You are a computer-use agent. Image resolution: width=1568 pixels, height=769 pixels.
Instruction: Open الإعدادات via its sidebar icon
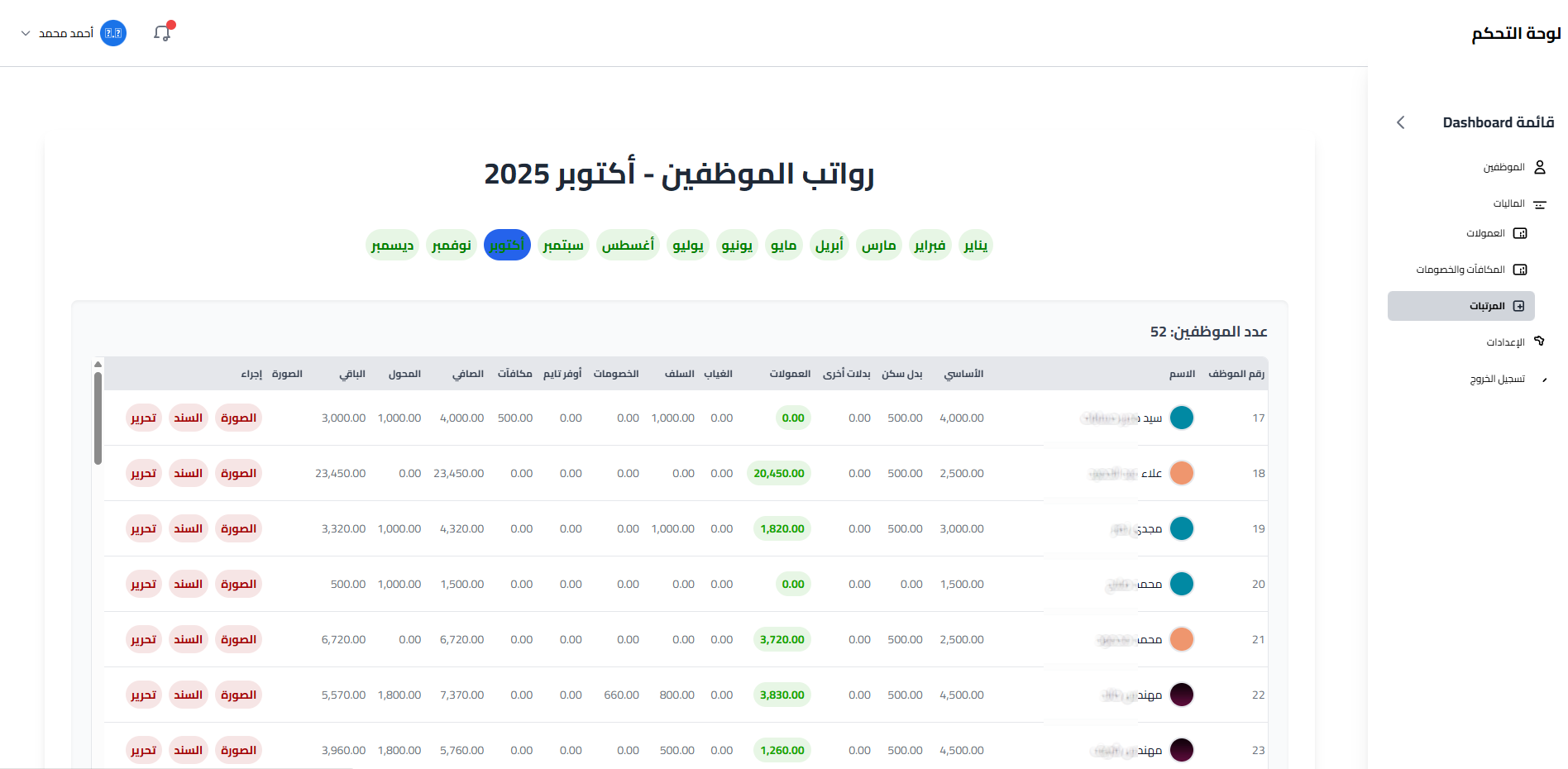point(1540,341)
